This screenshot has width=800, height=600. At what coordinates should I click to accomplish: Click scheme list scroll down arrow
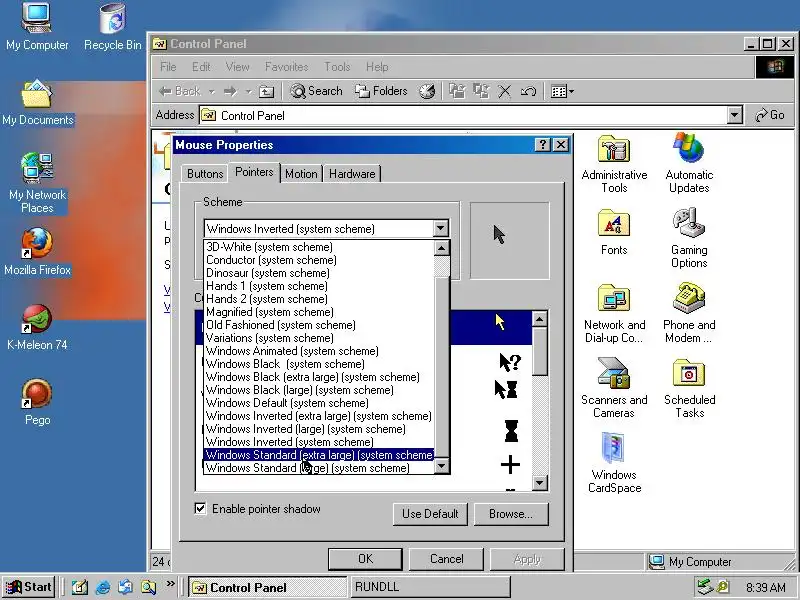click(441, 465)
